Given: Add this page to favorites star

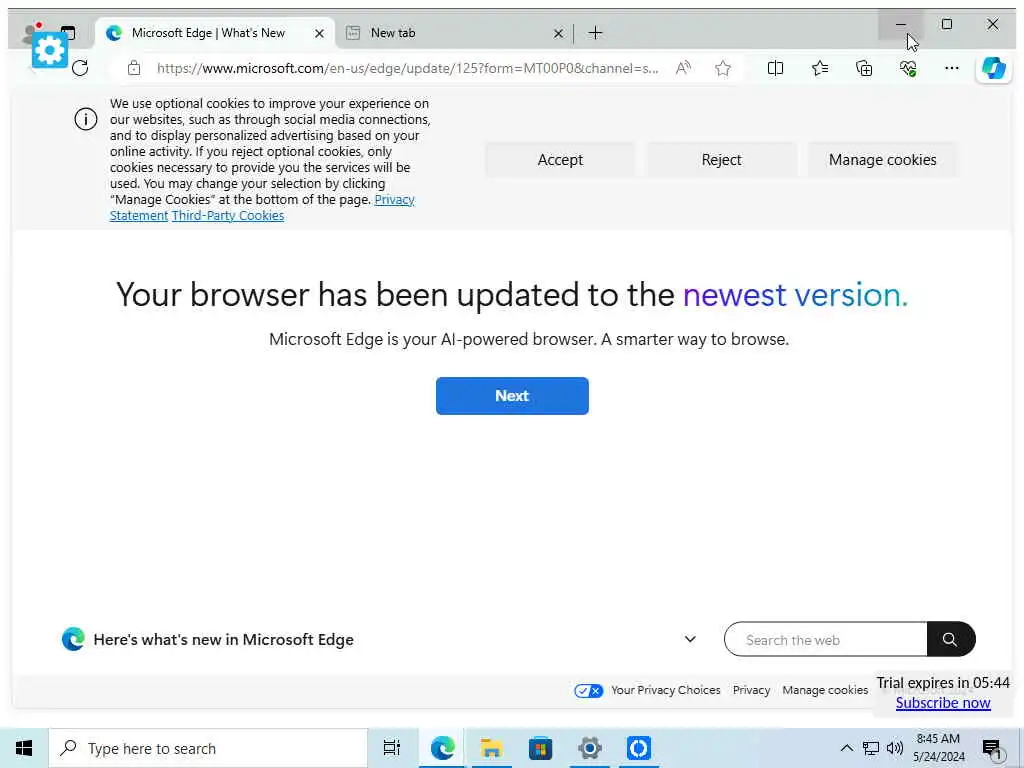Looking at the screenshot, I should pyautogui.click(x=722, y=68).
